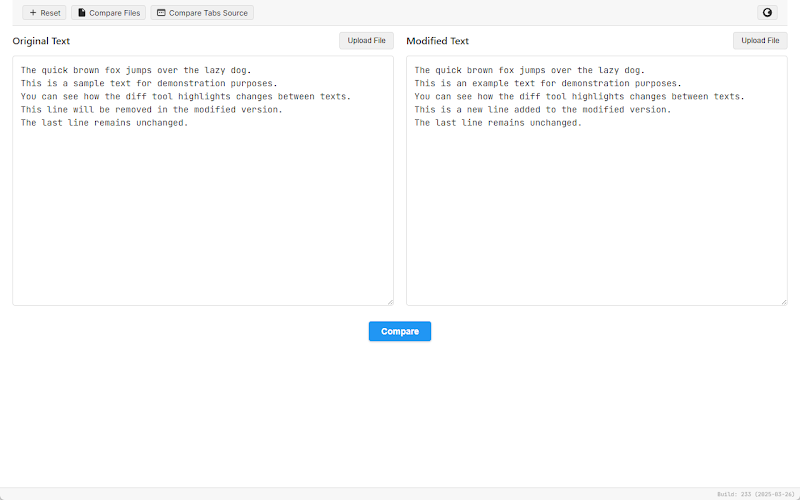Click "The quick brown fox" line in Original Text
This screenshot has height=500, width=800.
tap(136, 70)
